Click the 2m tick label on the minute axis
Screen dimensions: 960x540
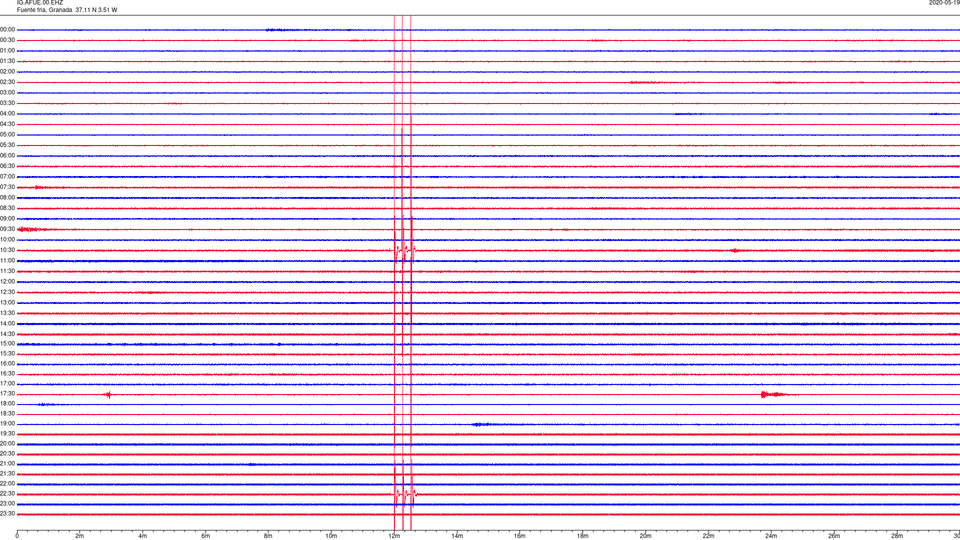[80, 536]
